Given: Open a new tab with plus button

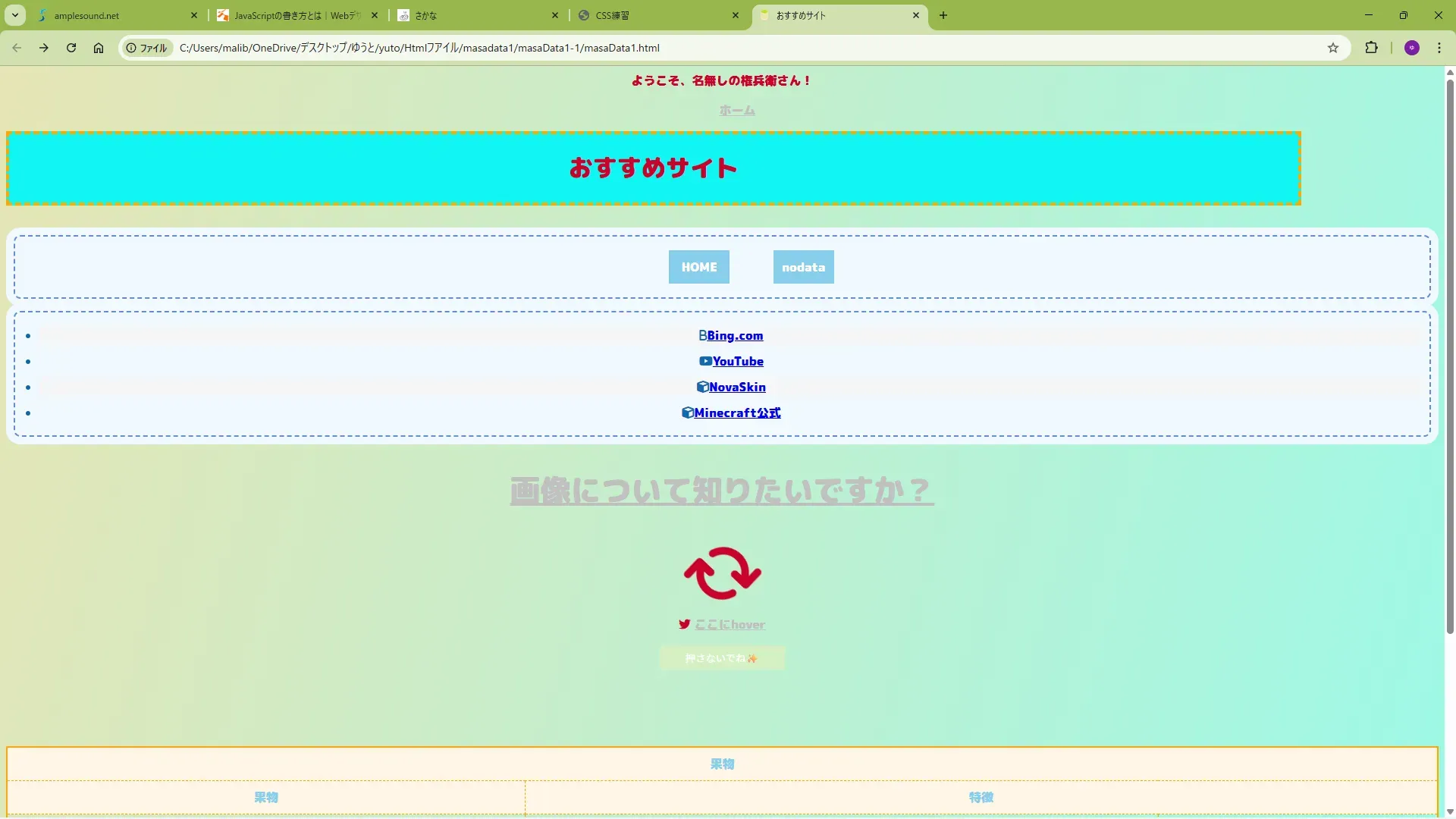Looking at the screenshot, I should click(943, 15).
